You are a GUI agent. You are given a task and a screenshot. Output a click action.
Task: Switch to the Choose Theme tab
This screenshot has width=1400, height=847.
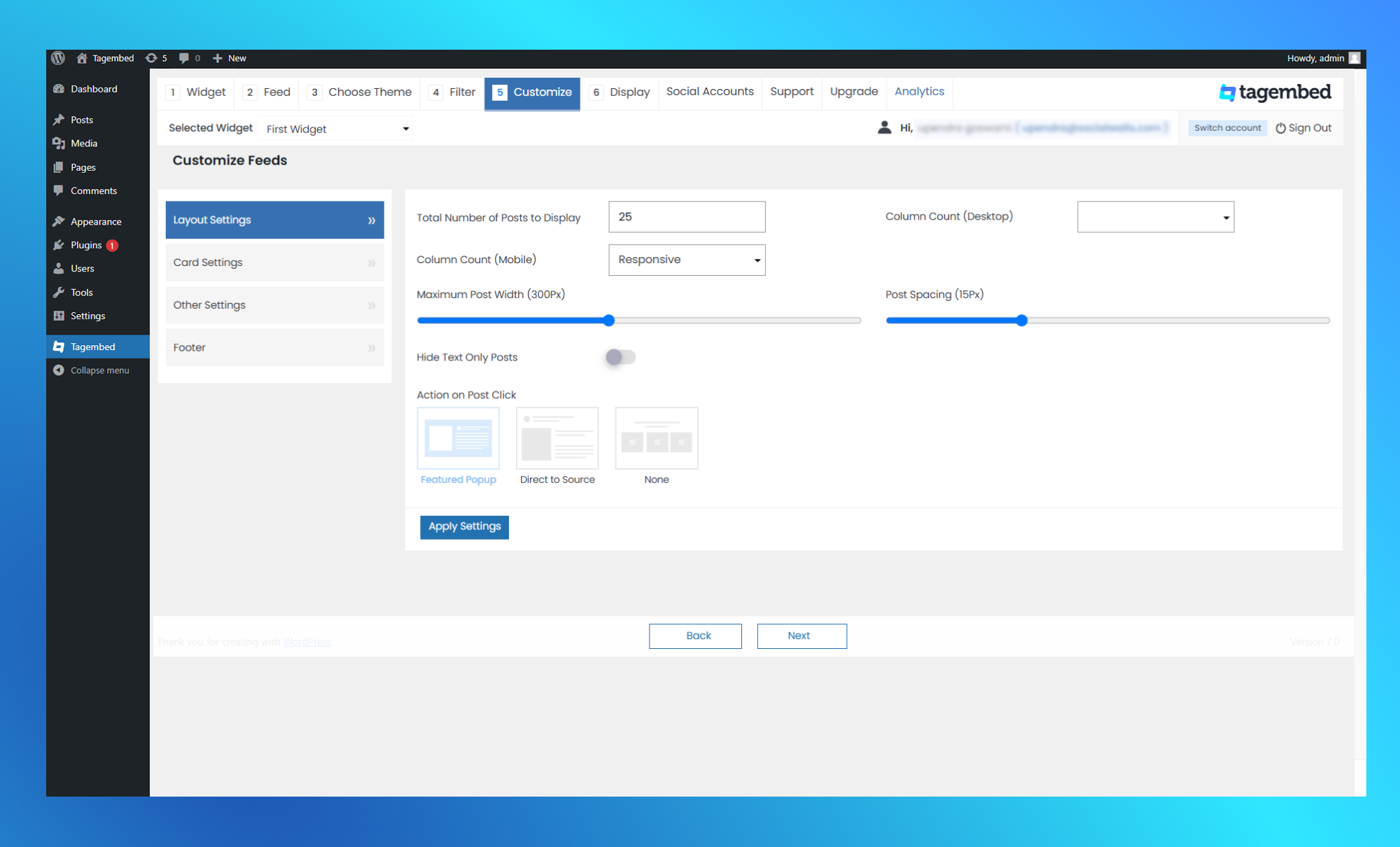[x=360, y=92]
